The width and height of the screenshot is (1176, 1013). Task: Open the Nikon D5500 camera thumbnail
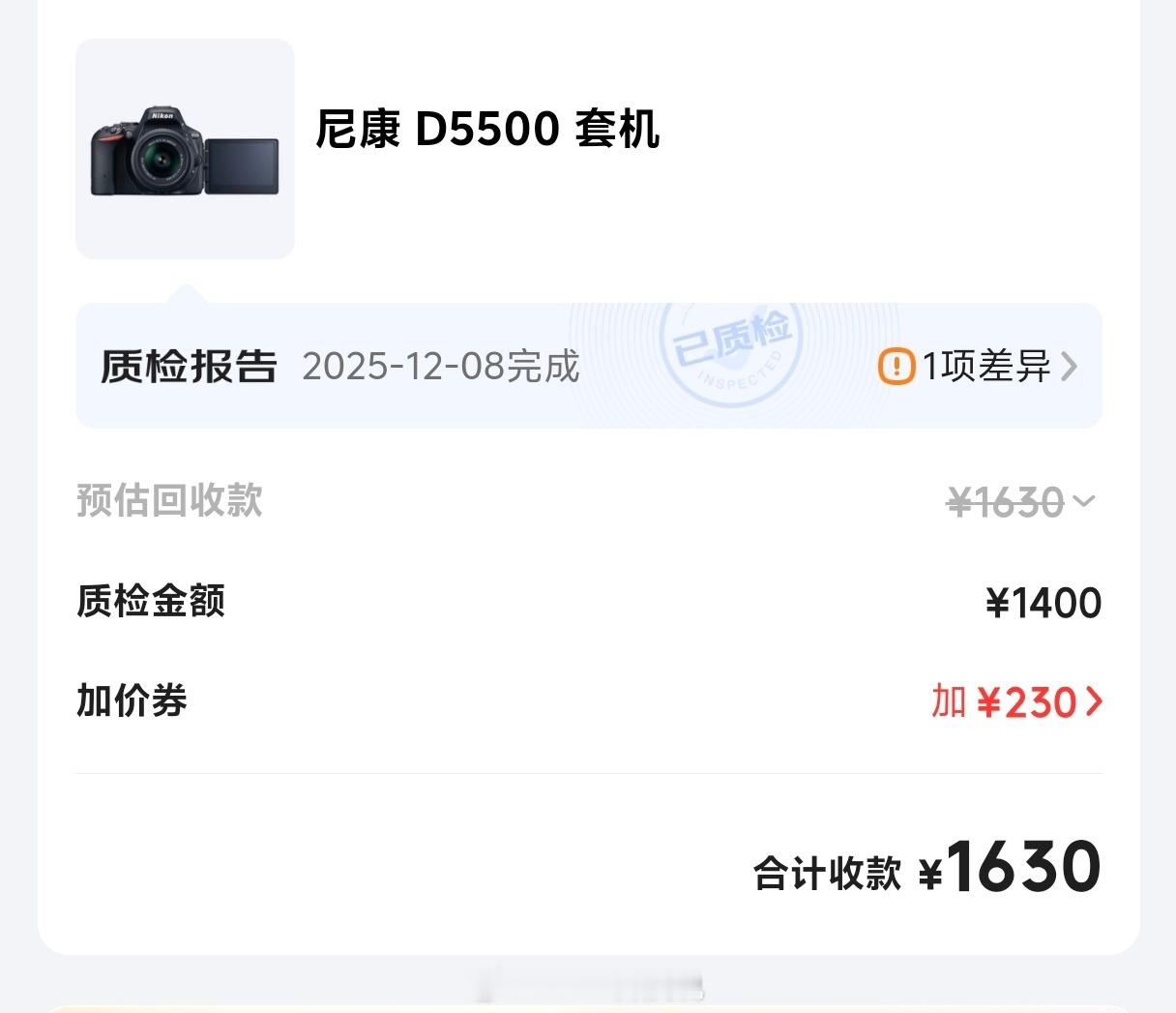(185, 149)
